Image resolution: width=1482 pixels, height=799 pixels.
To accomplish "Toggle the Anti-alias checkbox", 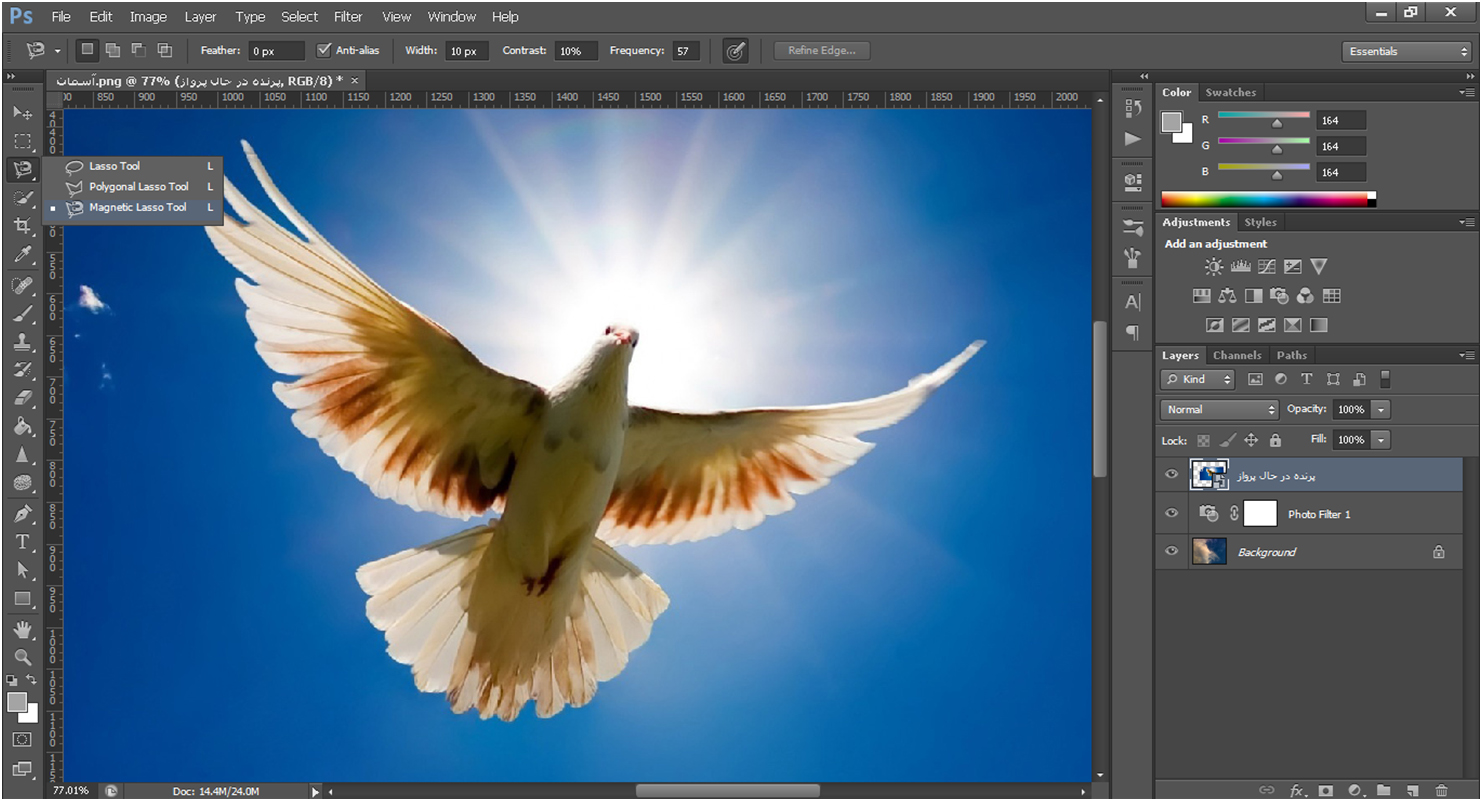I will (x=323, y=50).
